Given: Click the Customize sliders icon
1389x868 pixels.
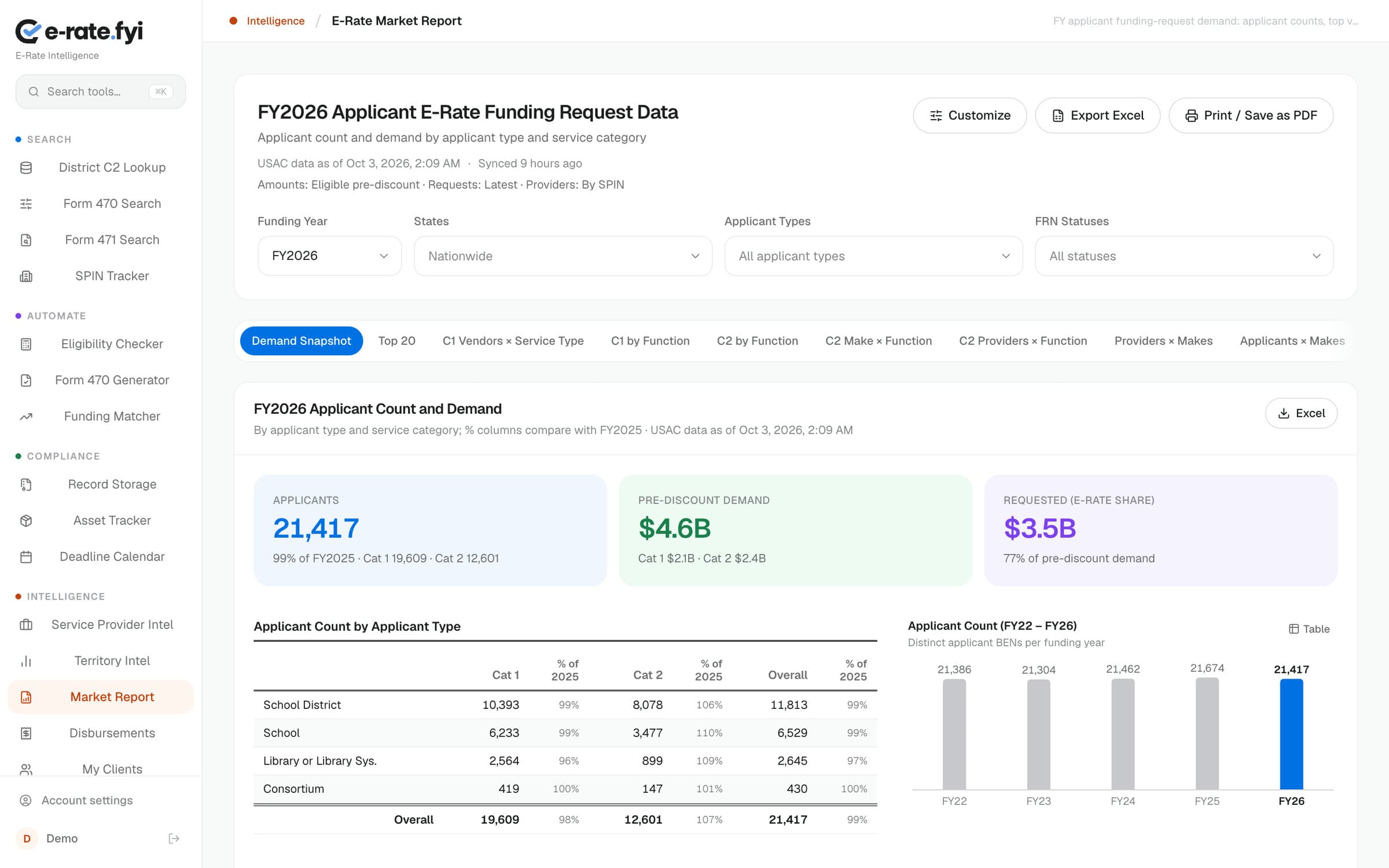Looking at the screenshot, I should pos(936,116).
